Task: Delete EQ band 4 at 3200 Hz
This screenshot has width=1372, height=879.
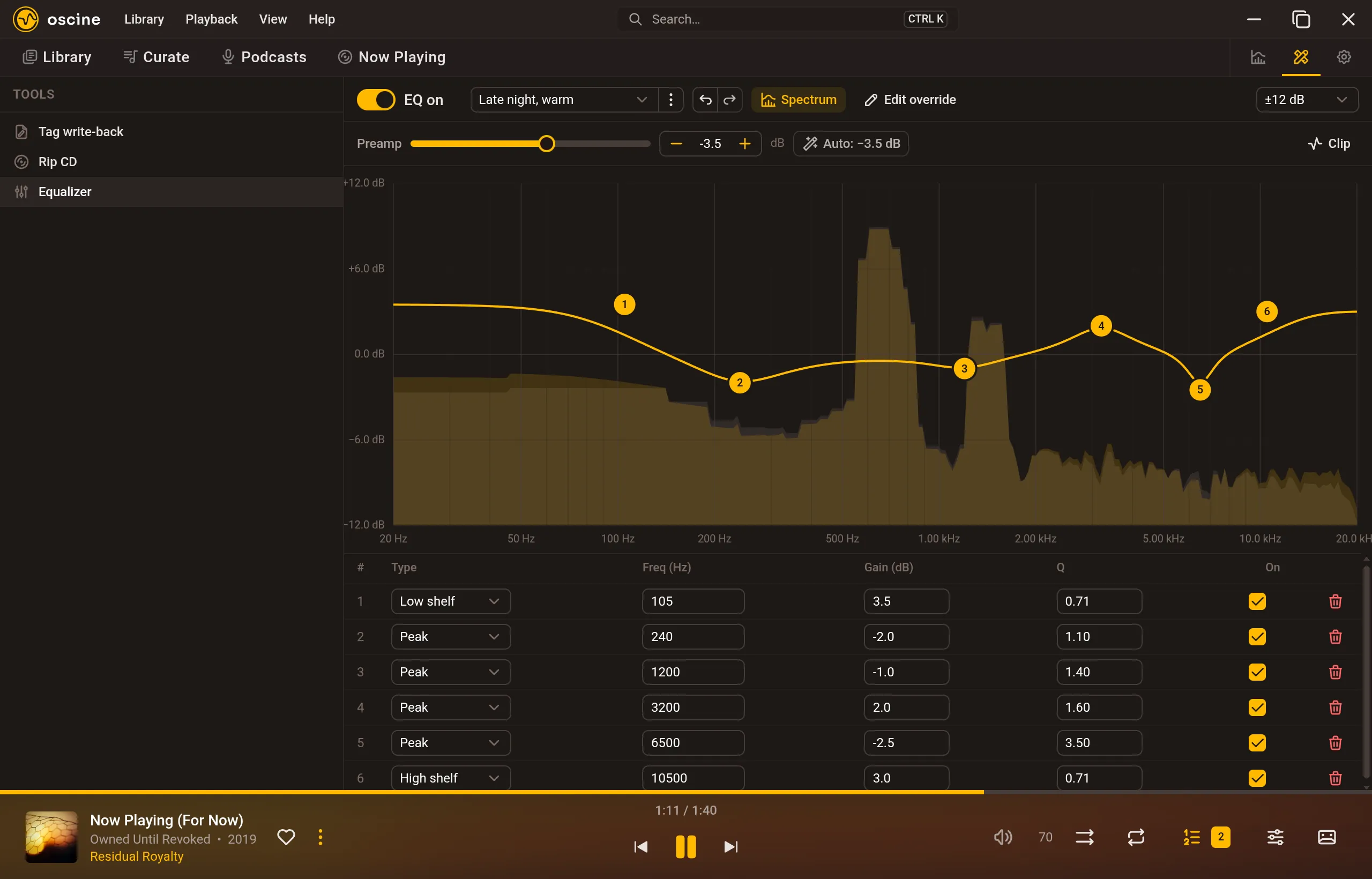Action: tap(1335, 708)
